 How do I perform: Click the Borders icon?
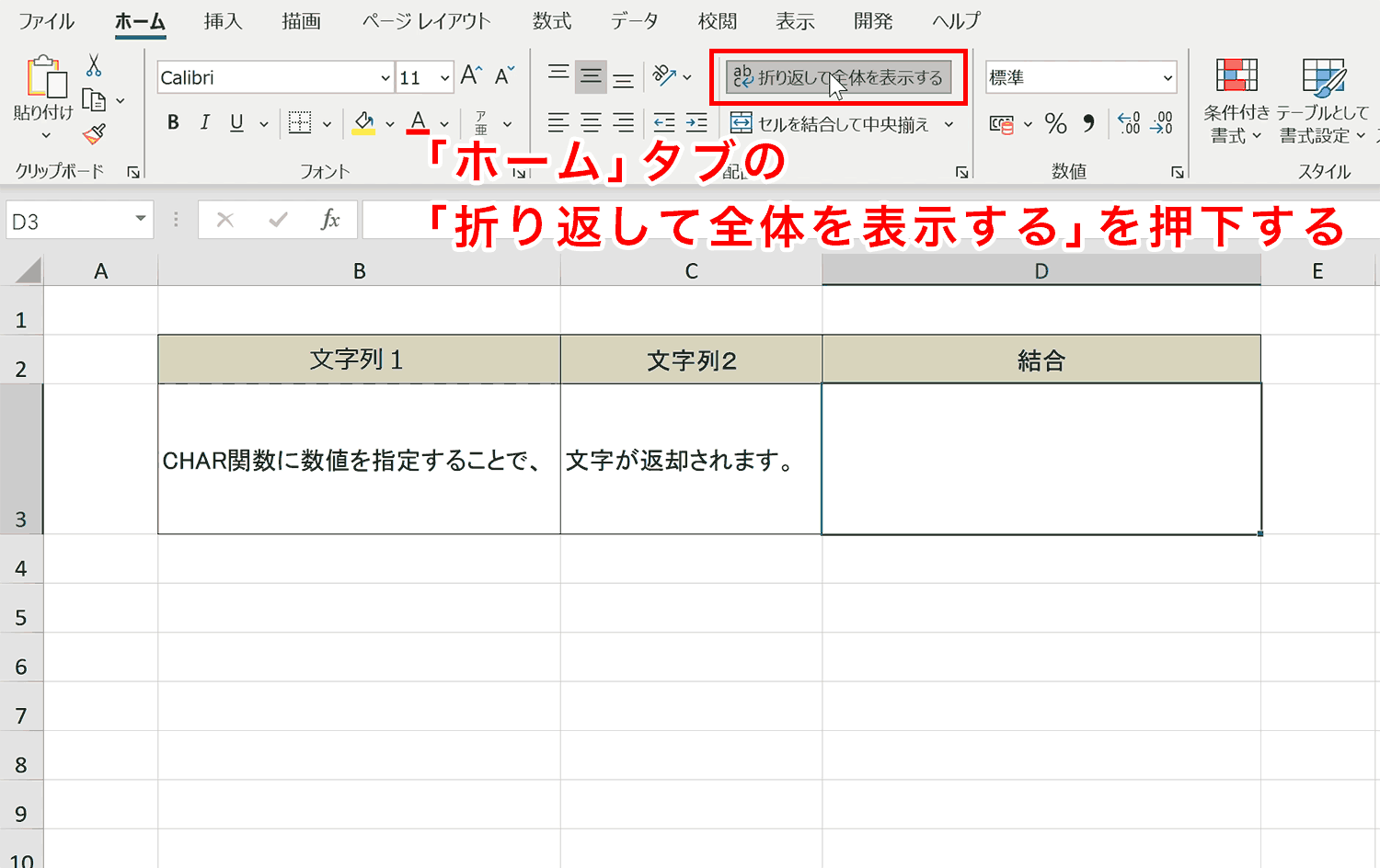[300, 122]
